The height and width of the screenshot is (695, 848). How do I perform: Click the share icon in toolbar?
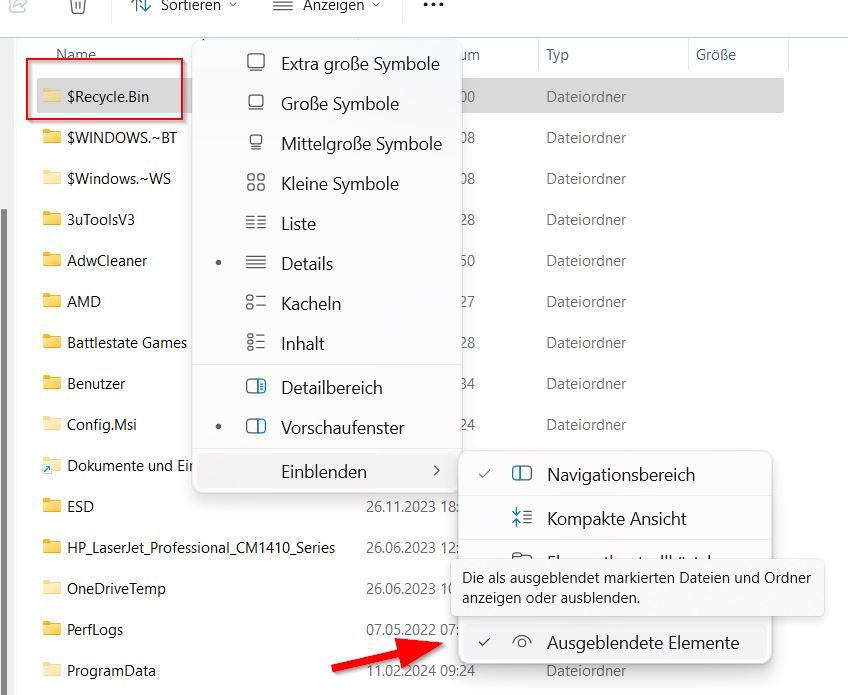pos(18,5)
